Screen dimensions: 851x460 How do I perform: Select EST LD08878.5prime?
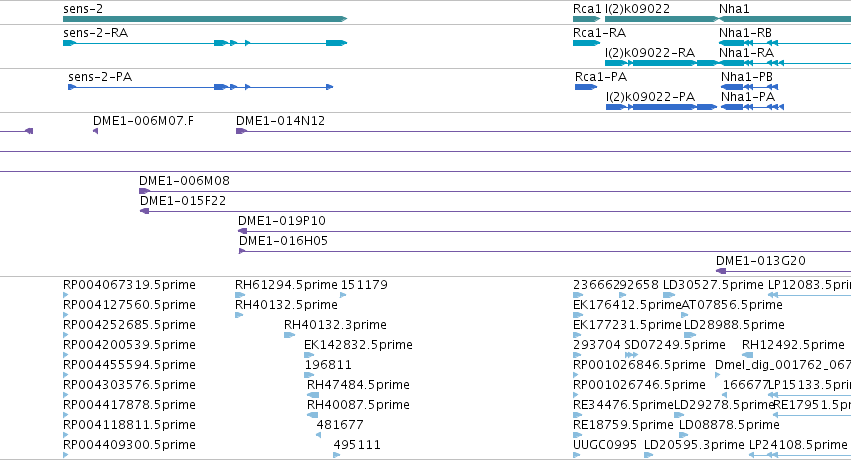coord(729,425)
